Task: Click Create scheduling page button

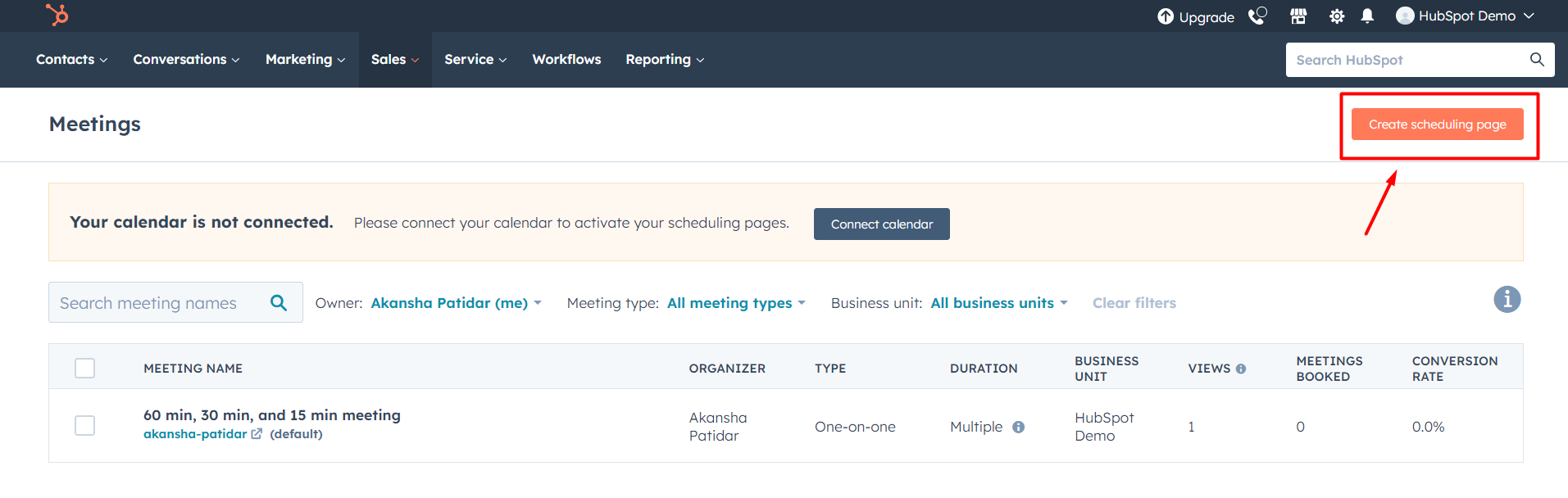Action: tap(1437, 124)
